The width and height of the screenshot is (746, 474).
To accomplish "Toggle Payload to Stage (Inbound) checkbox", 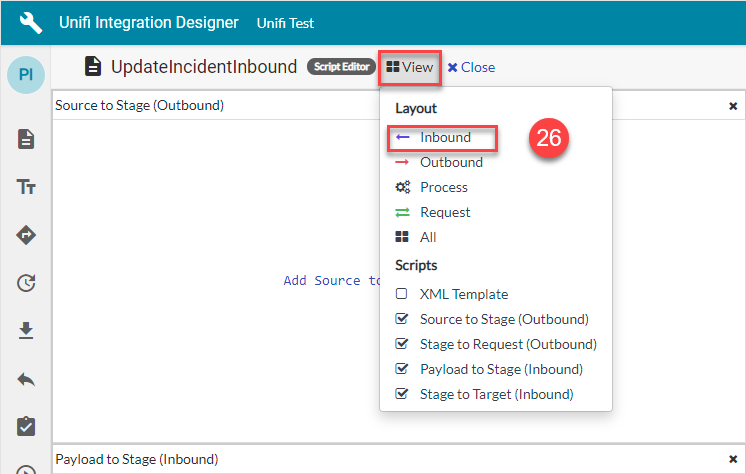I will click(x=402, y=369).
